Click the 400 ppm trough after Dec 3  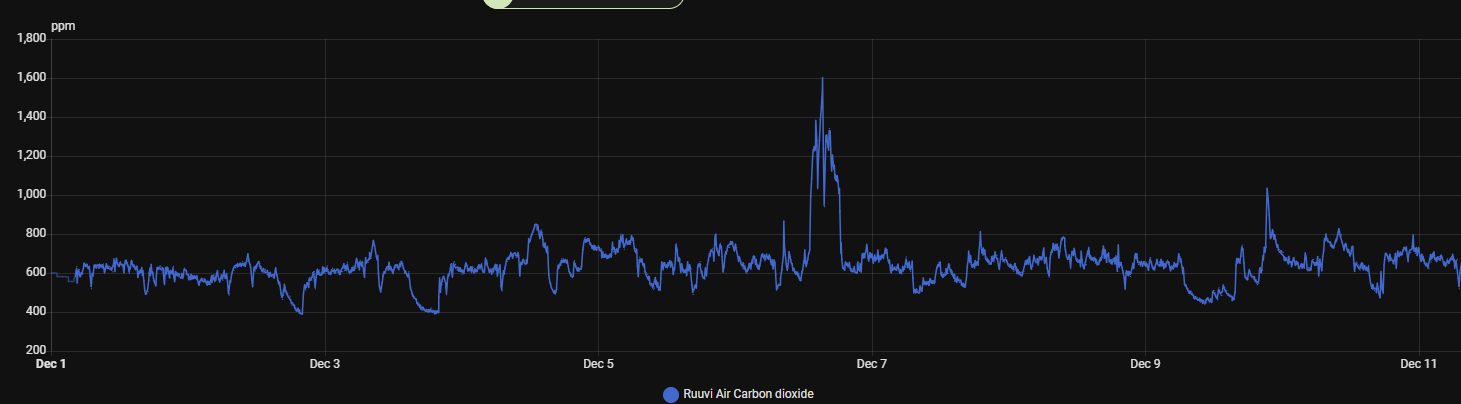point(432,312)
